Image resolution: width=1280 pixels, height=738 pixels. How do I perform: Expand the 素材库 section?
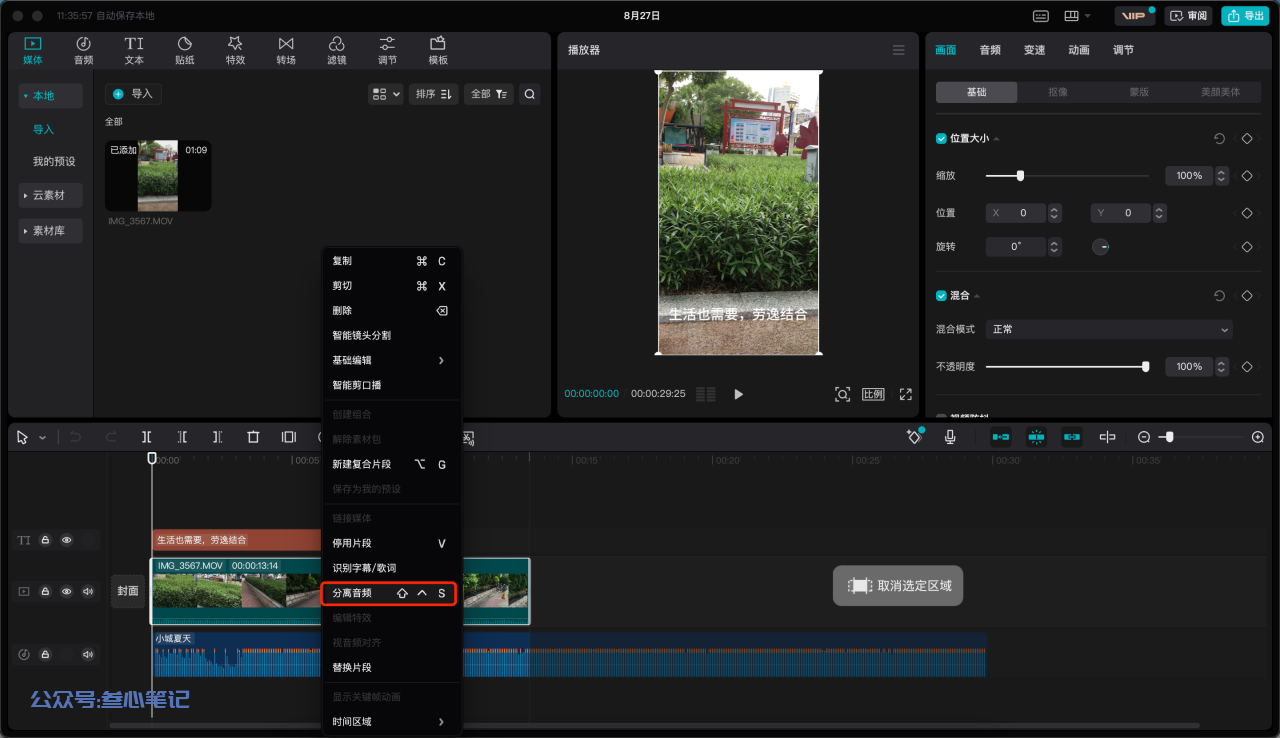(50, 230)
